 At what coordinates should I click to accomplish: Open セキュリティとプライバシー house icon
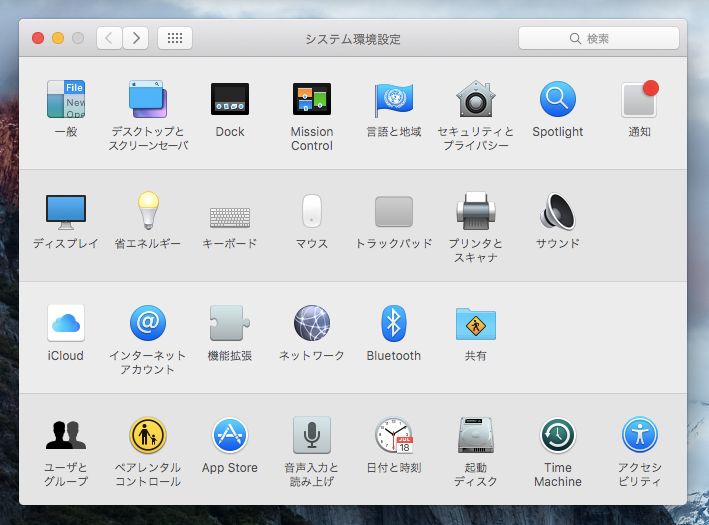(476, 99)
